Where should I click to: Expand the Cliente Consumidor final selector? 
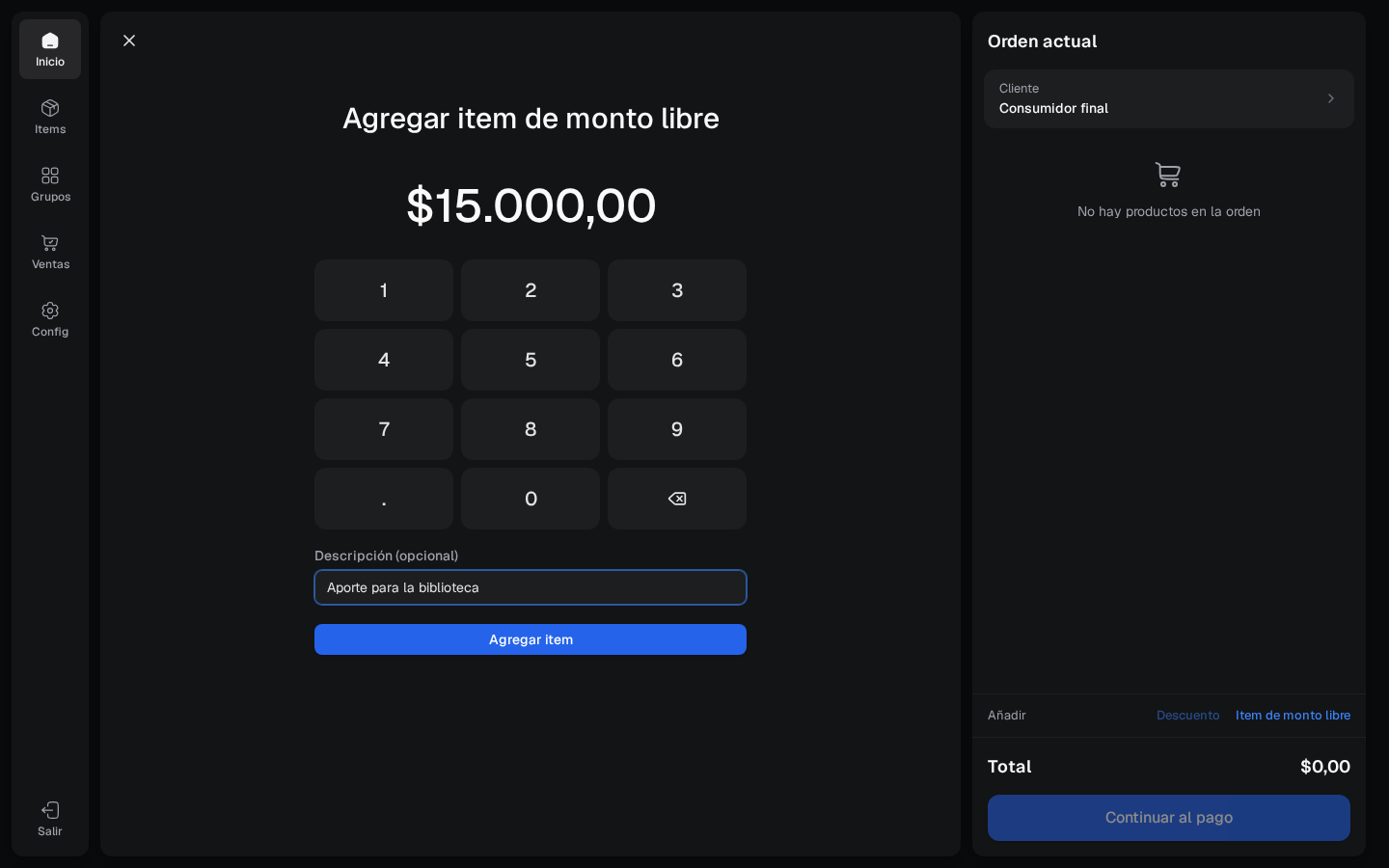pyautogui.click(x=1169, y=98)
